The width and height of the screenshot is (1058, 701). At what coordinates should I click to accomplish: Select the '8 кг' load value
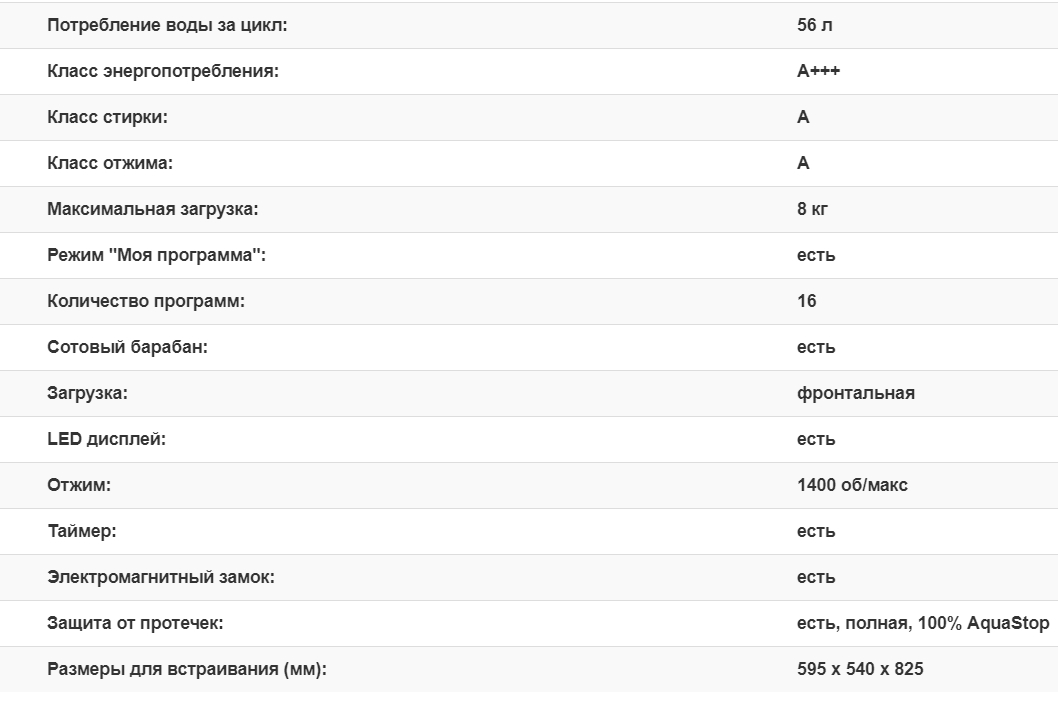(x=812, y=209)
